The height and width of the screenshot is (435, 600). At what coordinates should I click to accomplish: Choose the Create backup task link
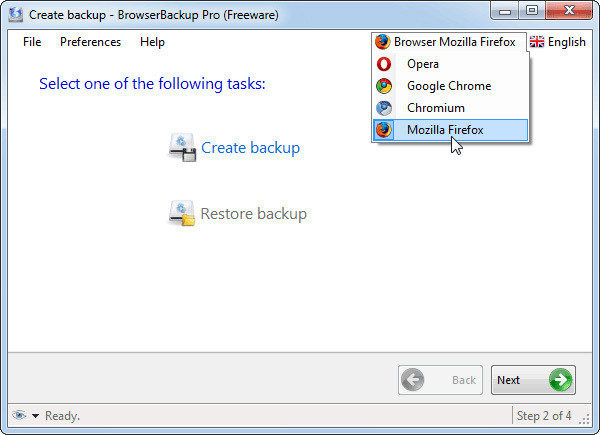[251, 148]
